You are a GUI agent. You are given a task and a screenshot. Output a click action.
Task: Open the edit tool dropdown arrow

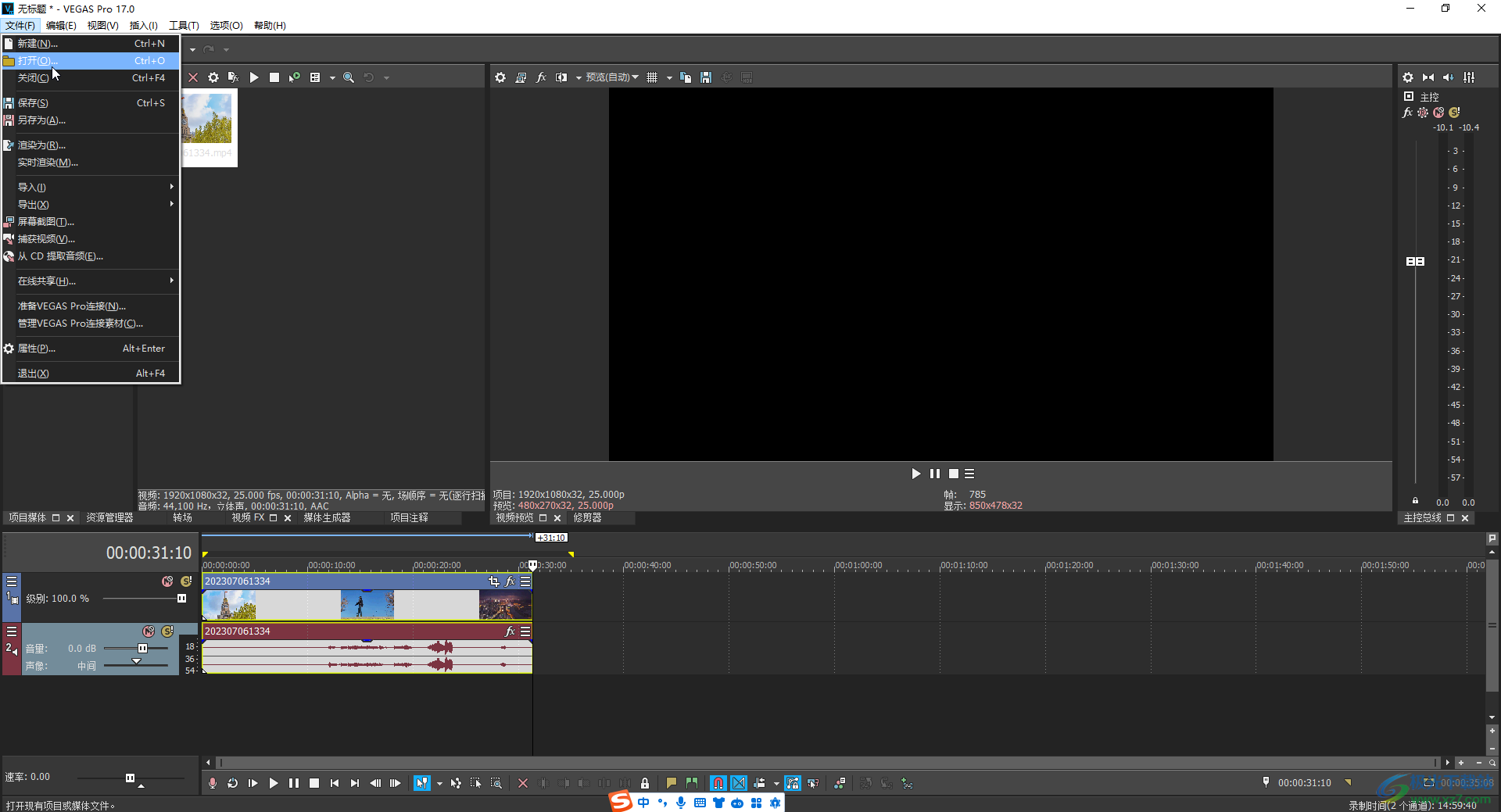pos(439,783)
